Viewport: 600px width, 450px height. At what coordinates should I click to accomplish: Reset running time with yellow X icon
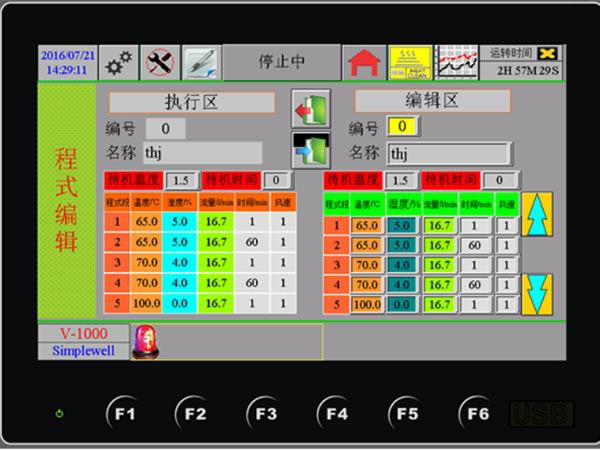click(547, 53)
